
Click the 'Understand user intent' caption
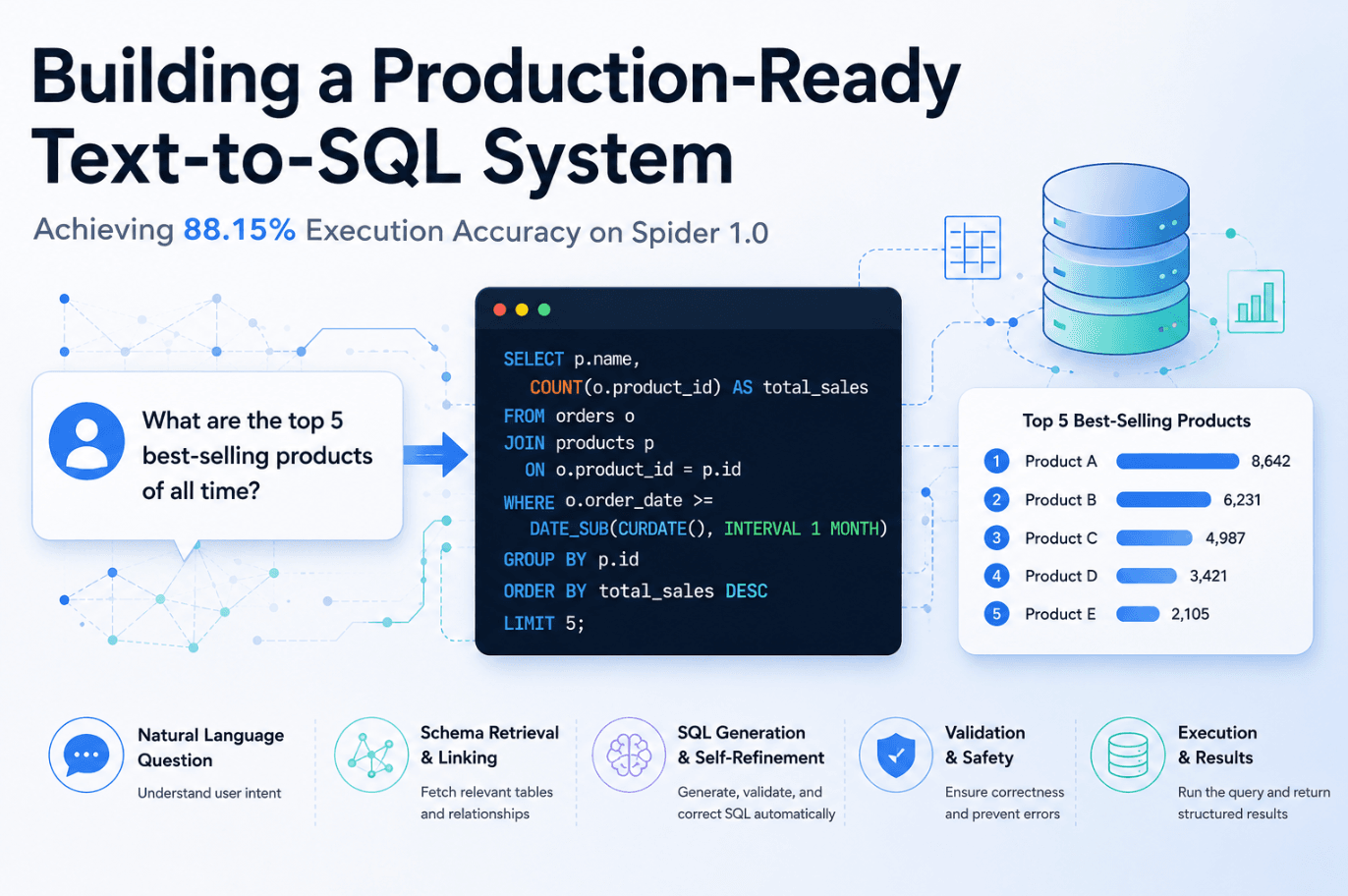209,793
